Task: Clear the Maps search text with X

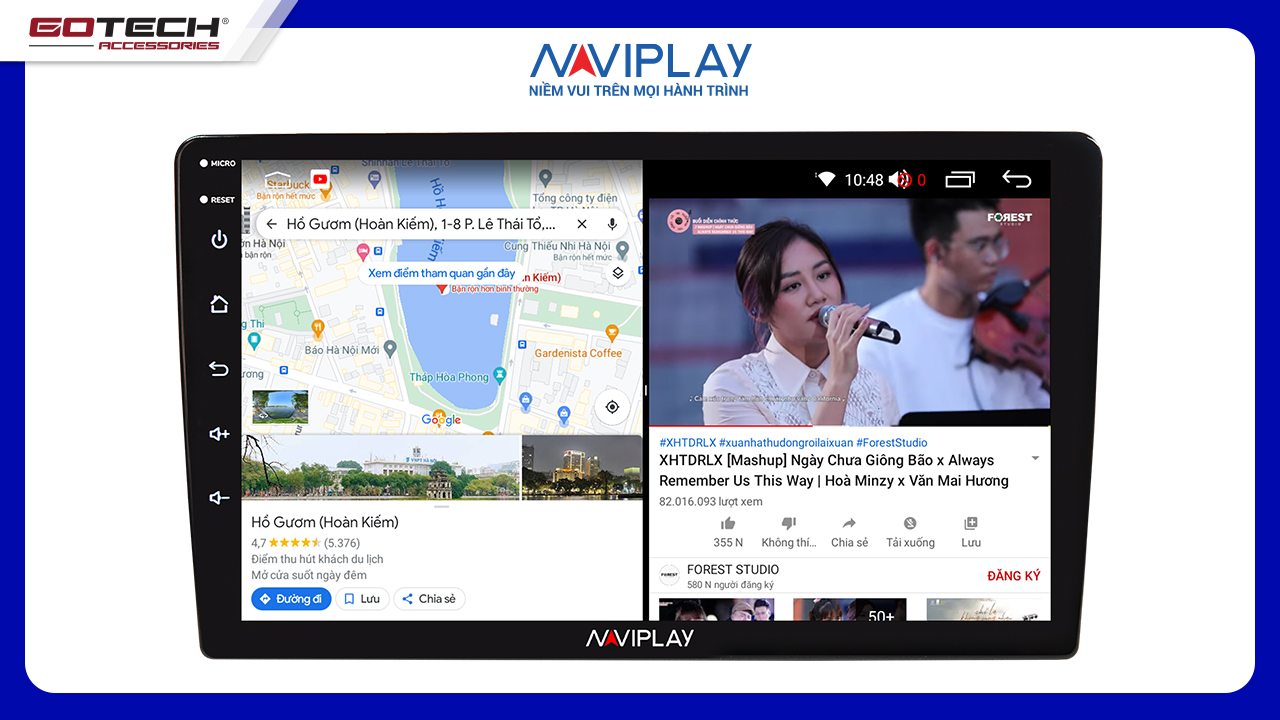Action: pyautogui.click(x=582, y=224)
